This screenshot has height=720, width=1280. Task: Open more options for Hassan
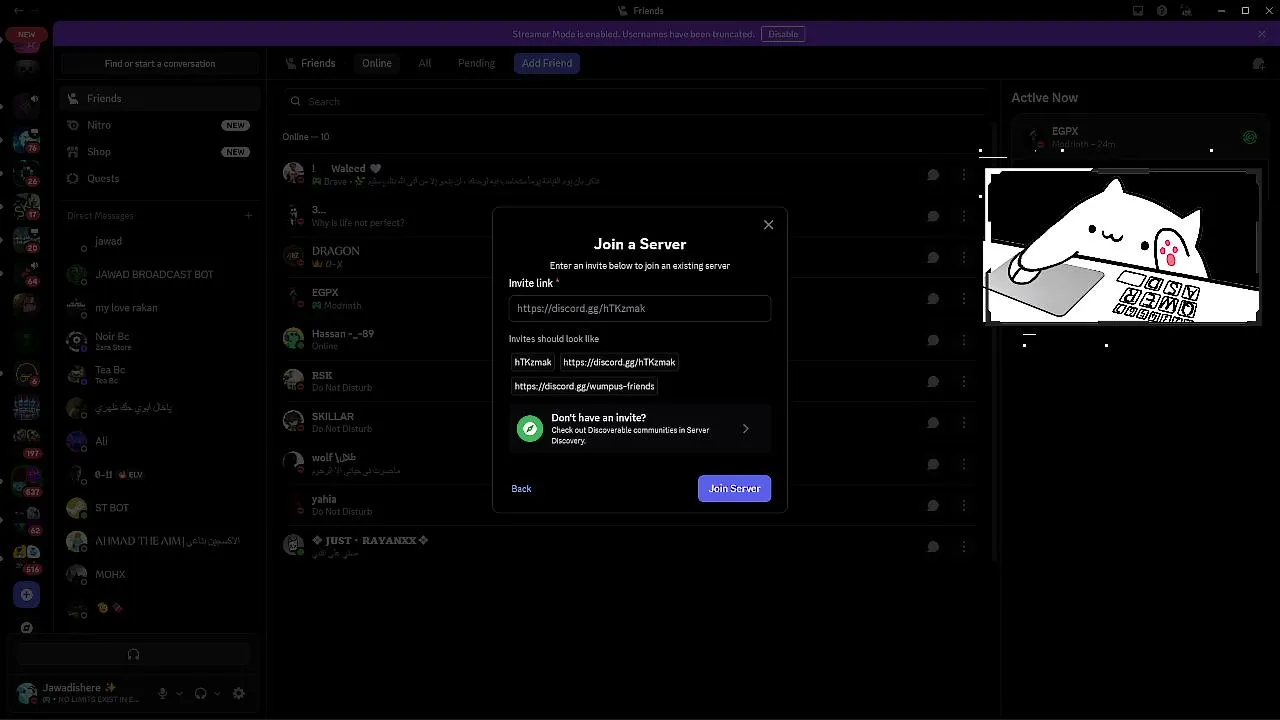[964, 340]
